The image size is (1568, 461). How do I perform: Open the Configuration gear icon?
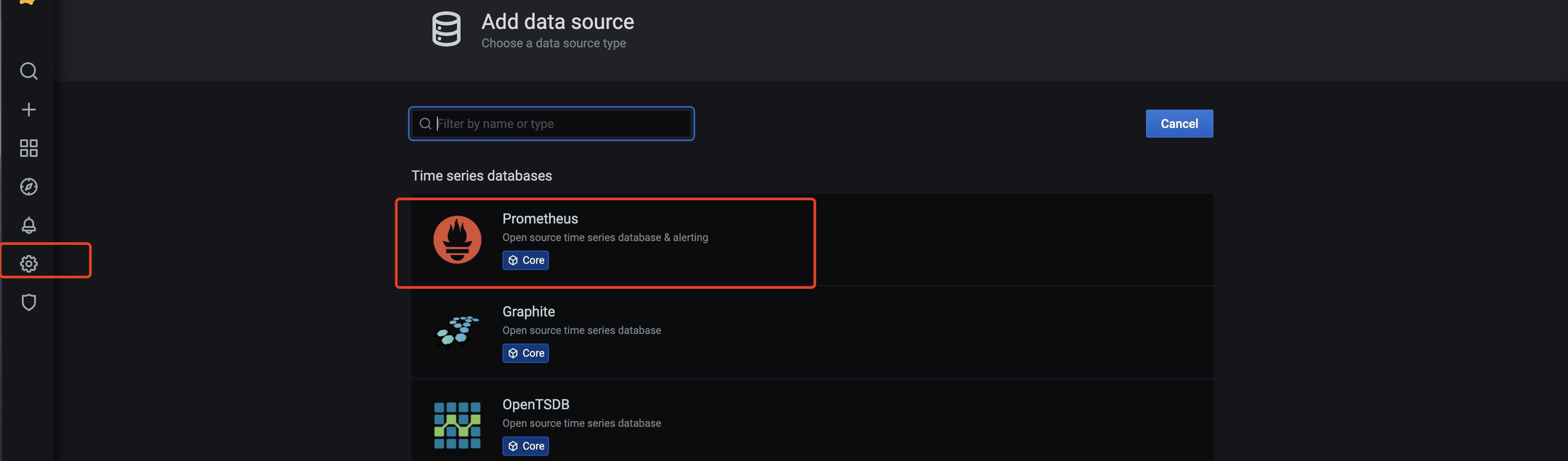click(28, 264)
